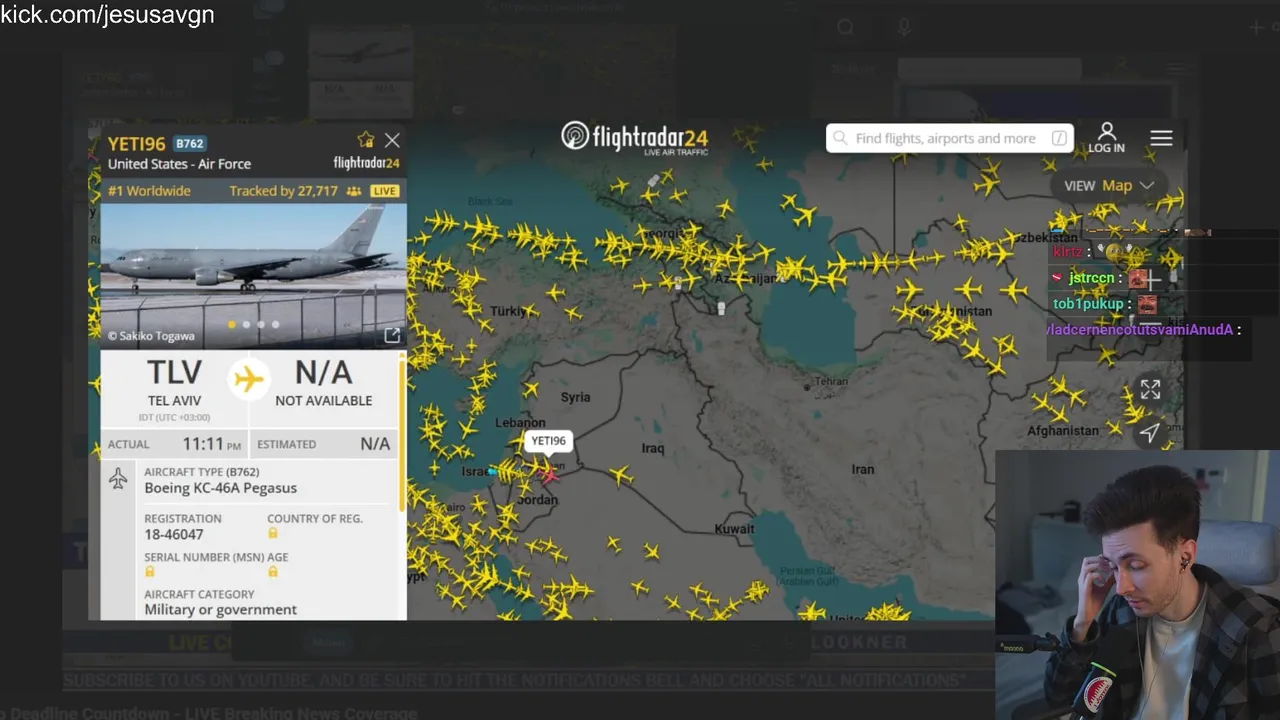
Task: Click chat username jstrccn
Action: pos(1091,278)
